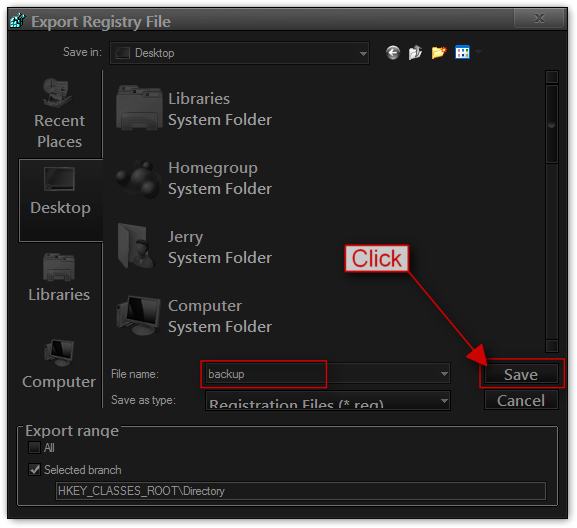Open the View Menu icon
577x528 pixels.
(x=462, y=52)
